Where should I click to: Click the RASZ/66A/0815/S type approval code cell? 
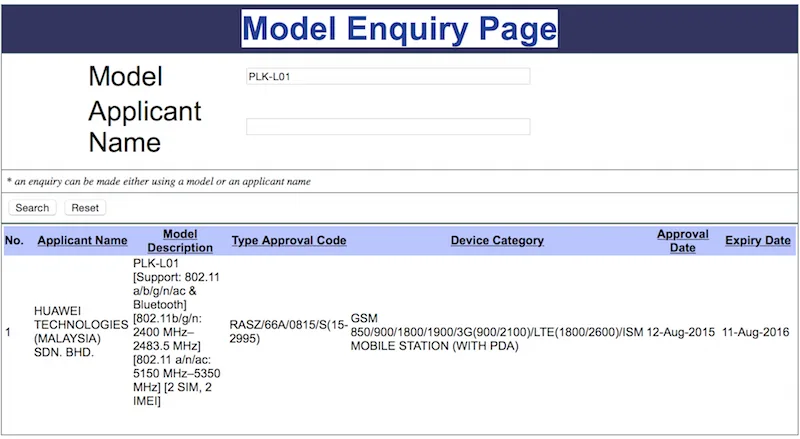(x=288, y=332)
